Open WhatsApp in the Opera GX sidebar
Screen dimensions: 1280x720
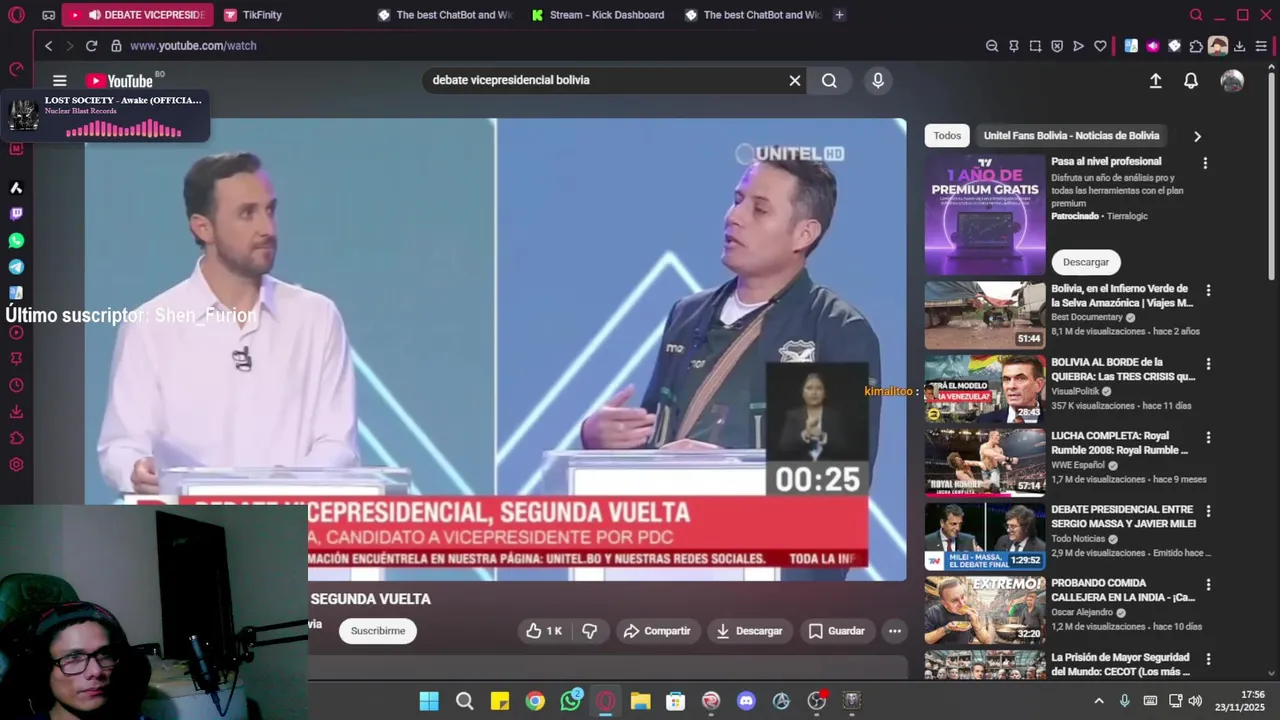tap(16, 241)
